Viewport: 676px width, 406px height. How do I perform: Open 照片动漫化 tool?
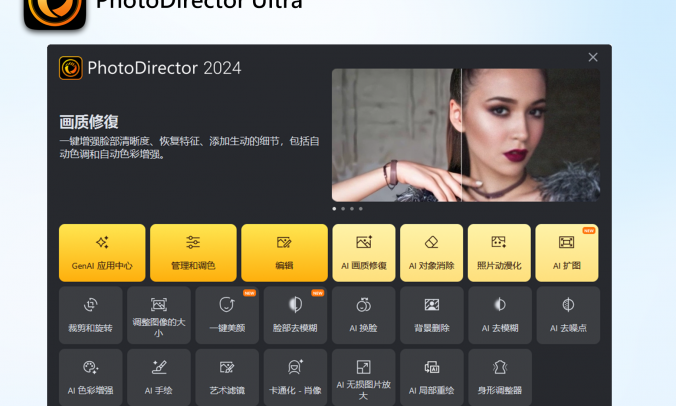click(x=499, y=253)
